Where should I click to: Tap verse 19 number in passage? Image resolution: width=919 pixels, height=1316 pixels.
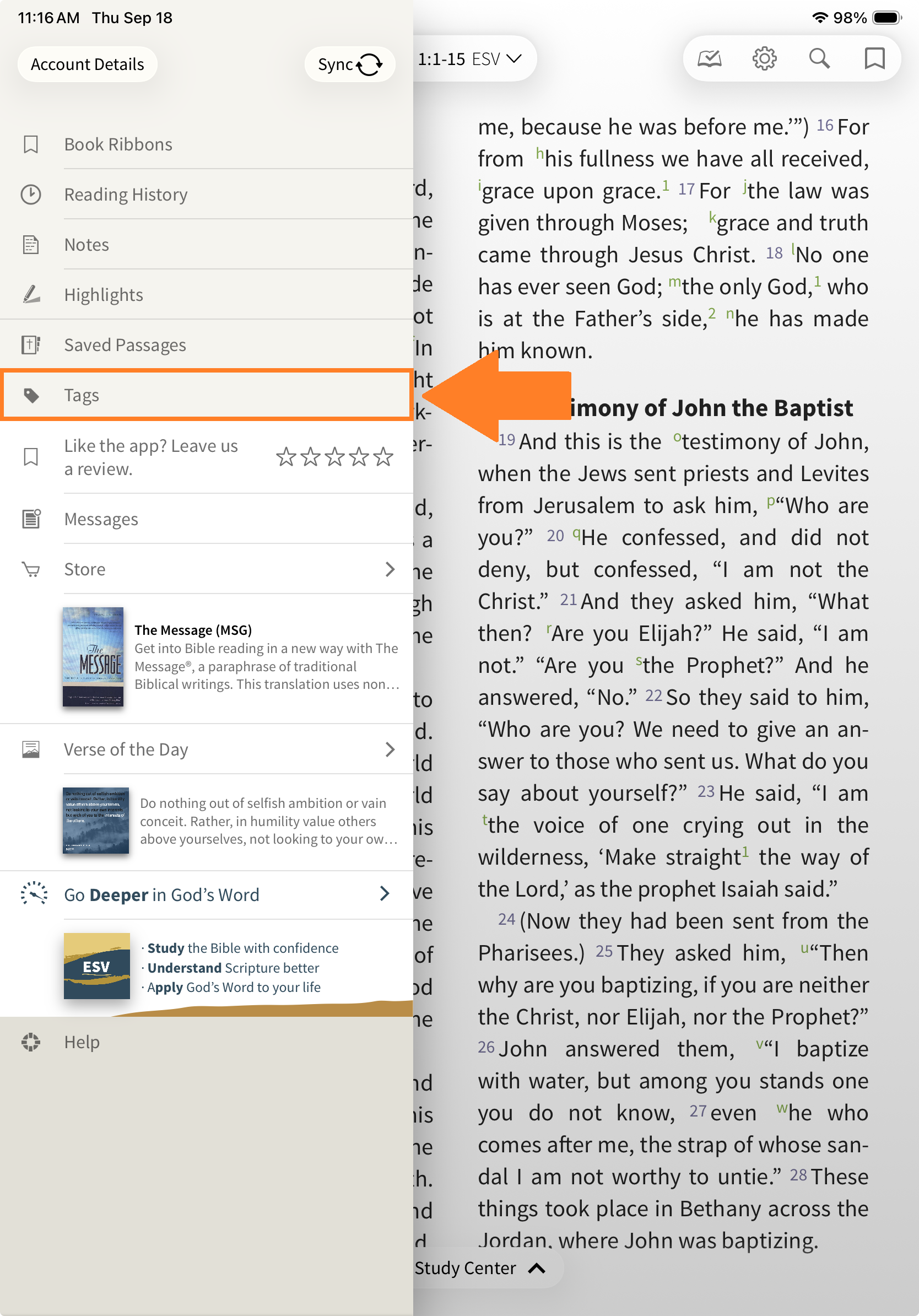(x=506, y=440)
